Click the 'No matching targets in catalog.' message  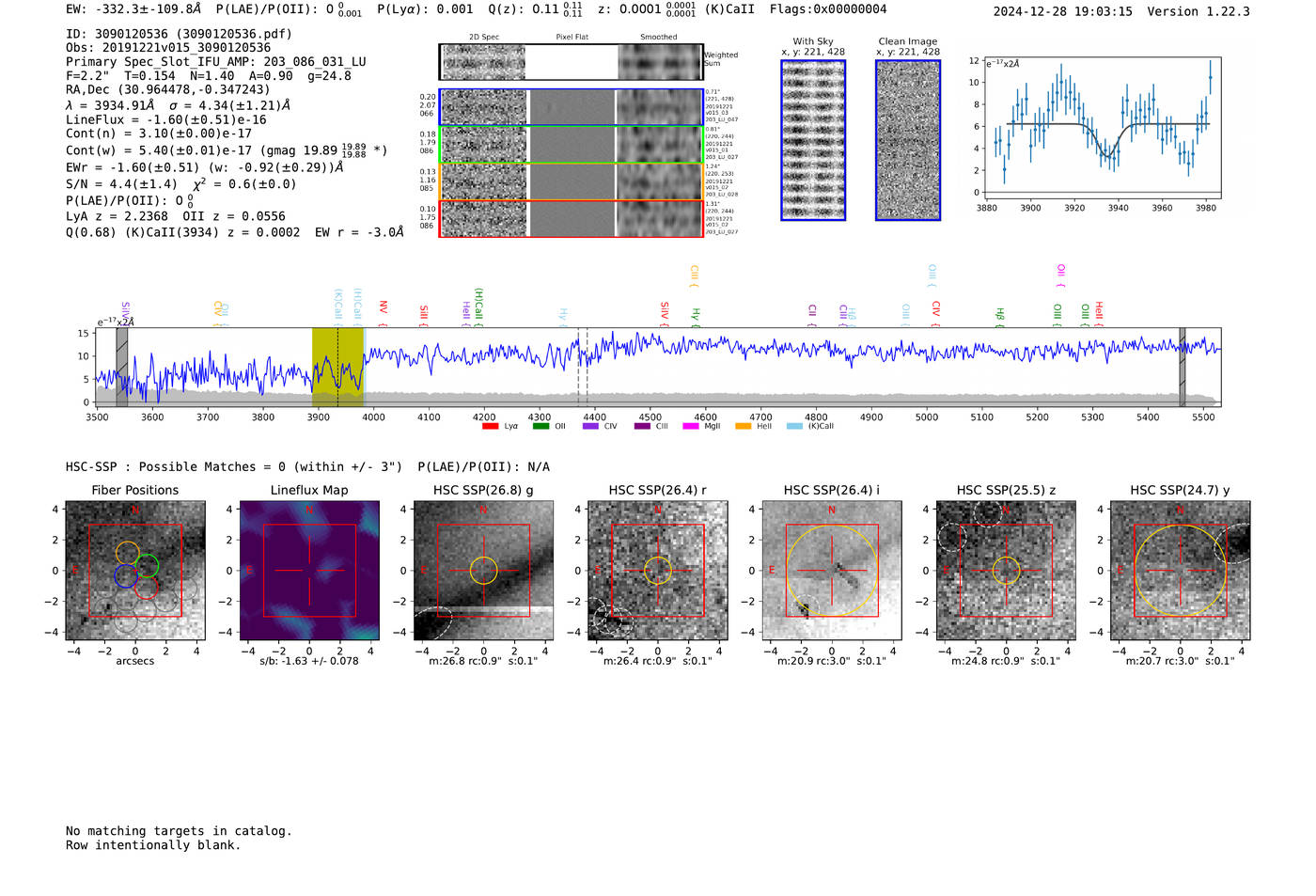click(179, 831)
